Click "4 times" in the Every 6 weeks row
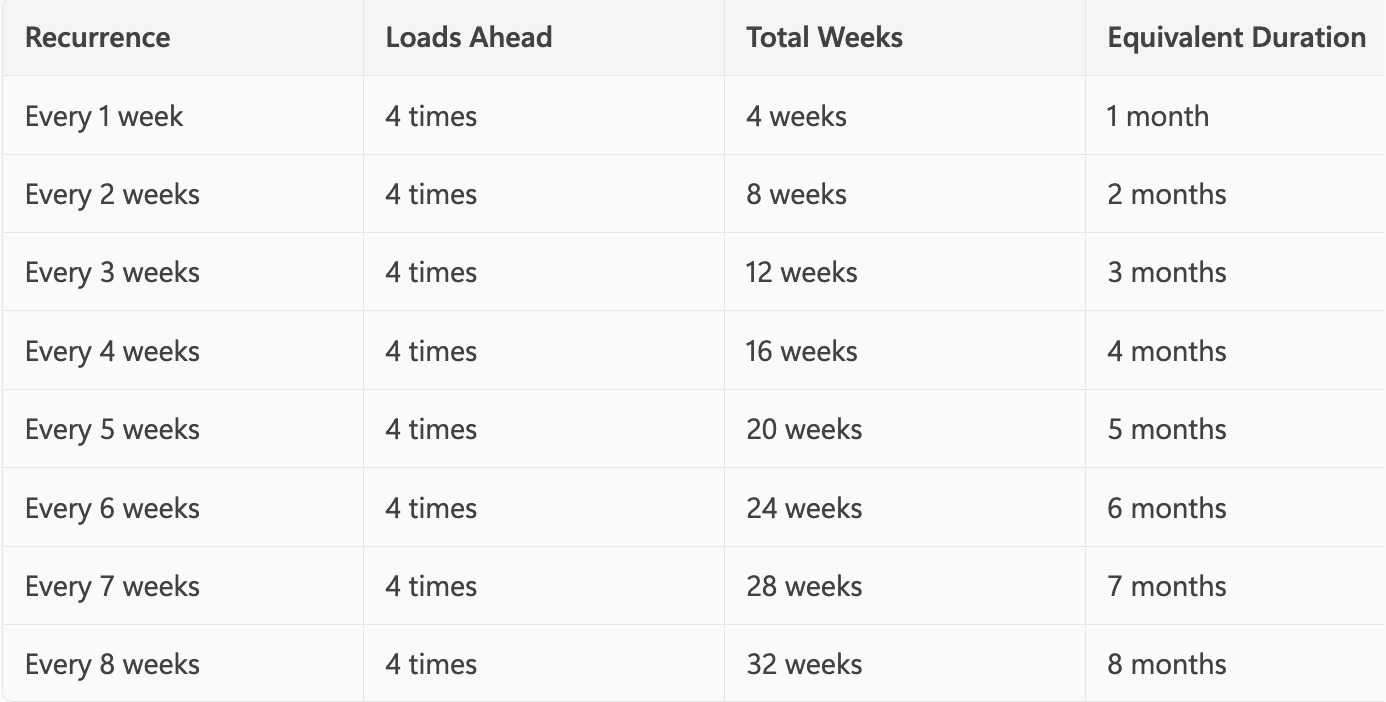Viewport: 1386px width, 702px height. coord(431,508)
